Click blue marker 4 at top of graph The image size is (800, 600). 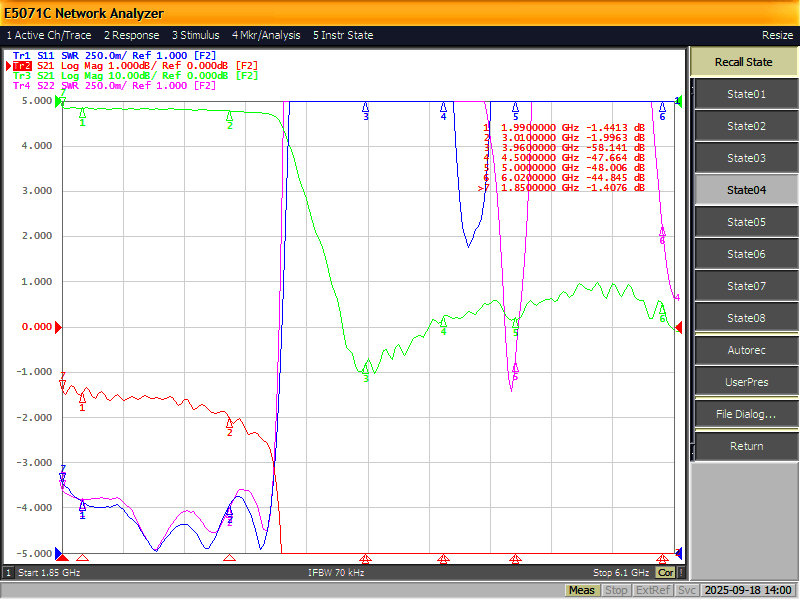pyautogui.click(x=443, y=110)
